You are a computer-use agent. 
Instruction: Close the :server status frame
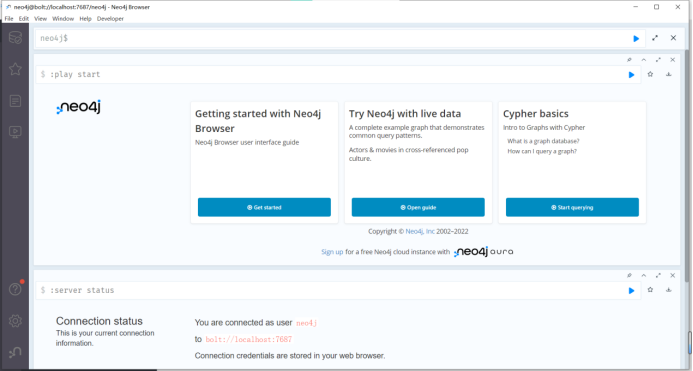pos(673,275)
